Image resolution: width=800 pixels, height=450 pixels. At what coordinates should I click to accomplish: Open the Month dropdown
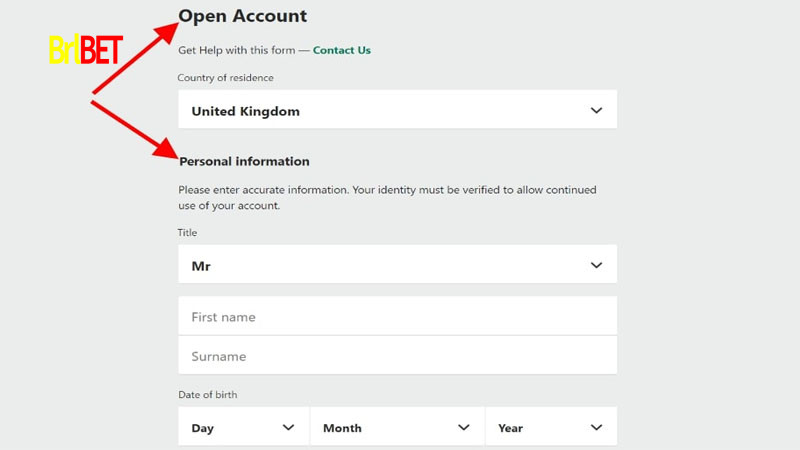pos(397,427)
